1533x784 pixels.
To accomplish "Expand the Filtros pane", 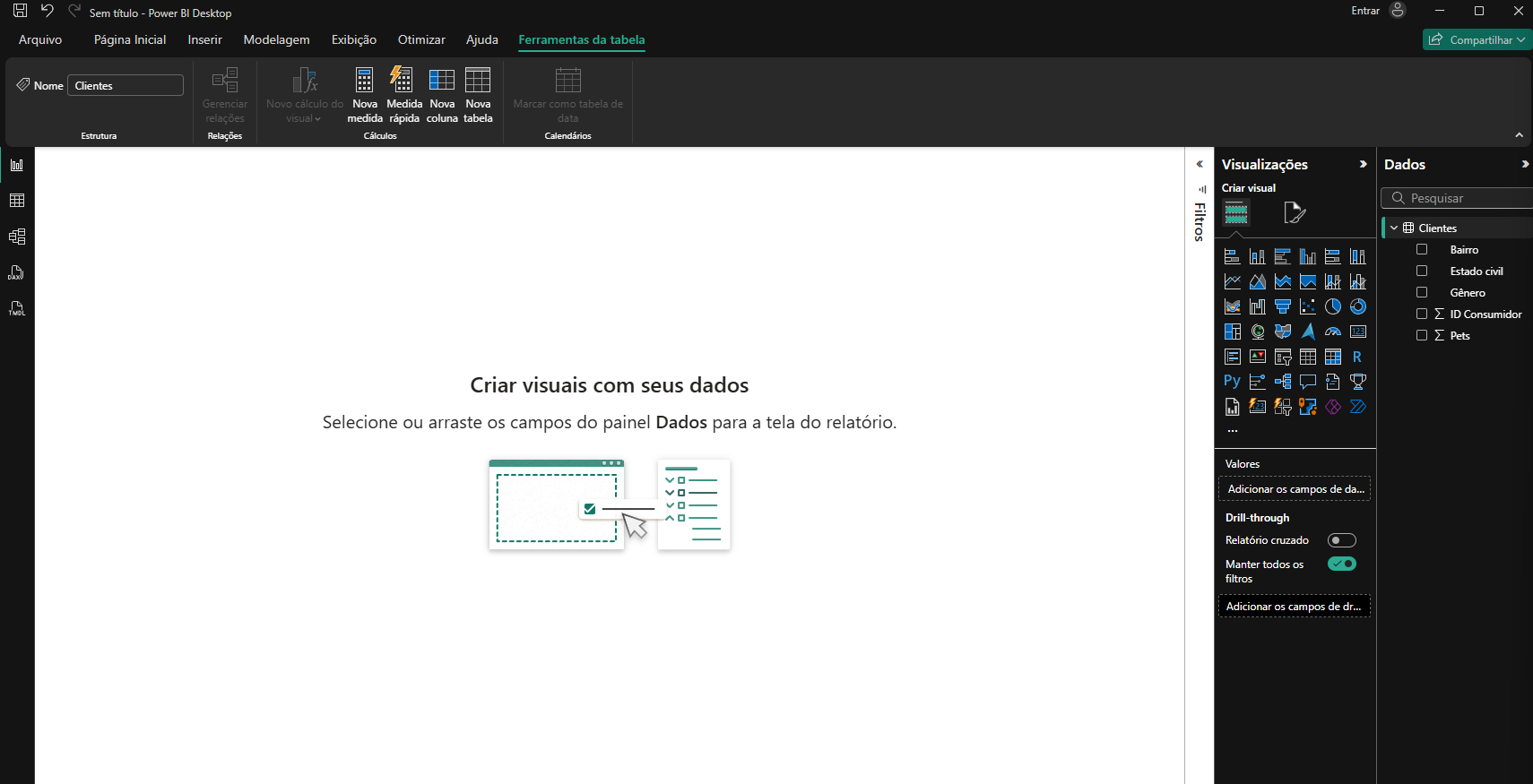I will tap(1200, 165).
